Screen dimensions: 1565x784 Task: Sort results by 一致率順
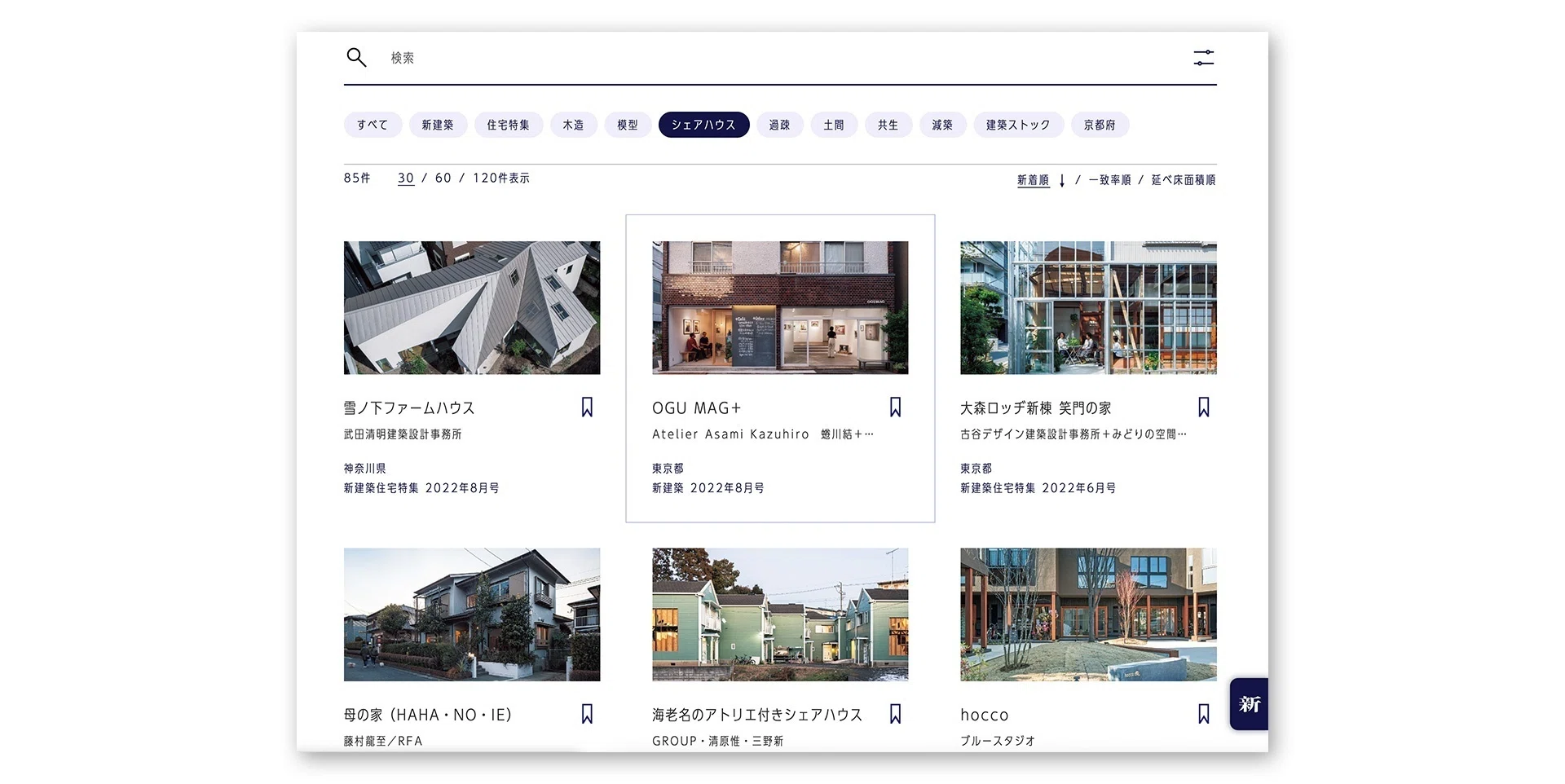point(1109,180)
